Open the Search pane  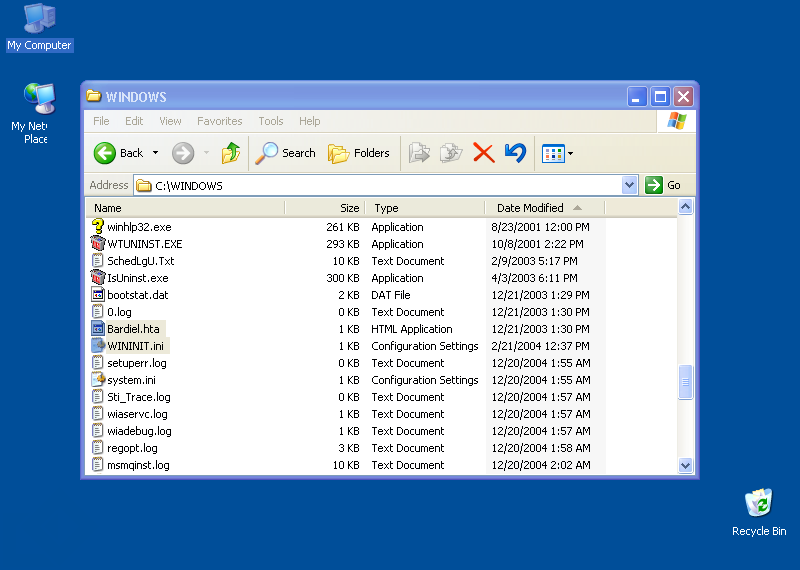285,153
